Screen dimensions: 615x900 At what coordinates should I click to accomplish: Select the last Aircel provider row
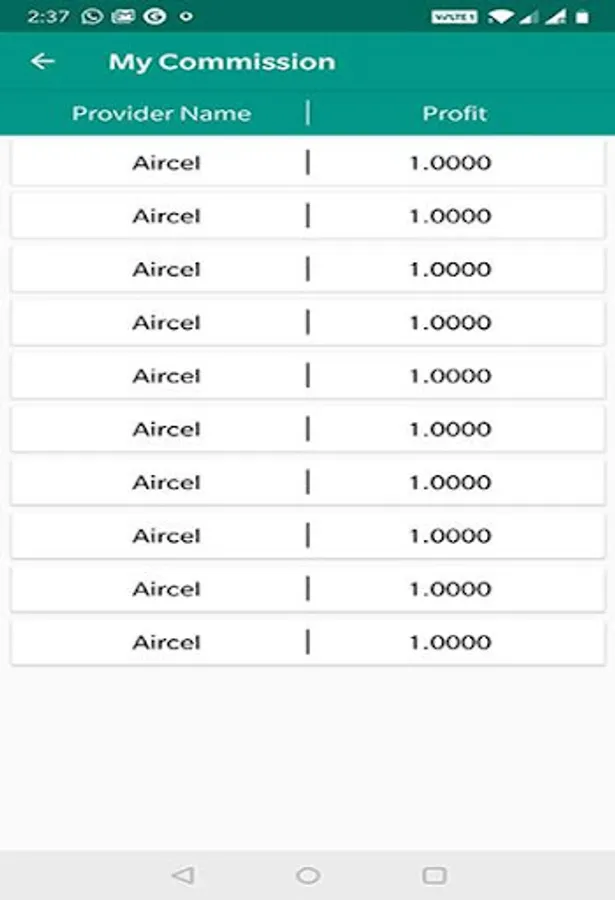(166, 642)
